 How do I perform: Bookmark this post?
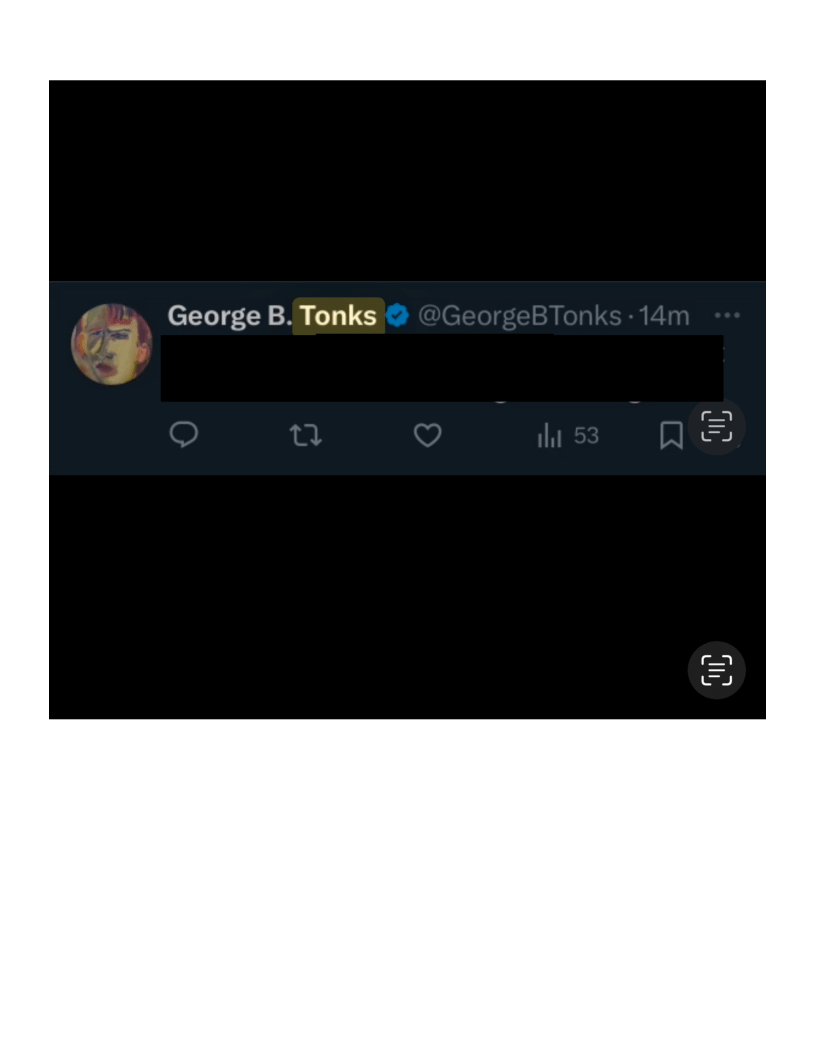671,435
